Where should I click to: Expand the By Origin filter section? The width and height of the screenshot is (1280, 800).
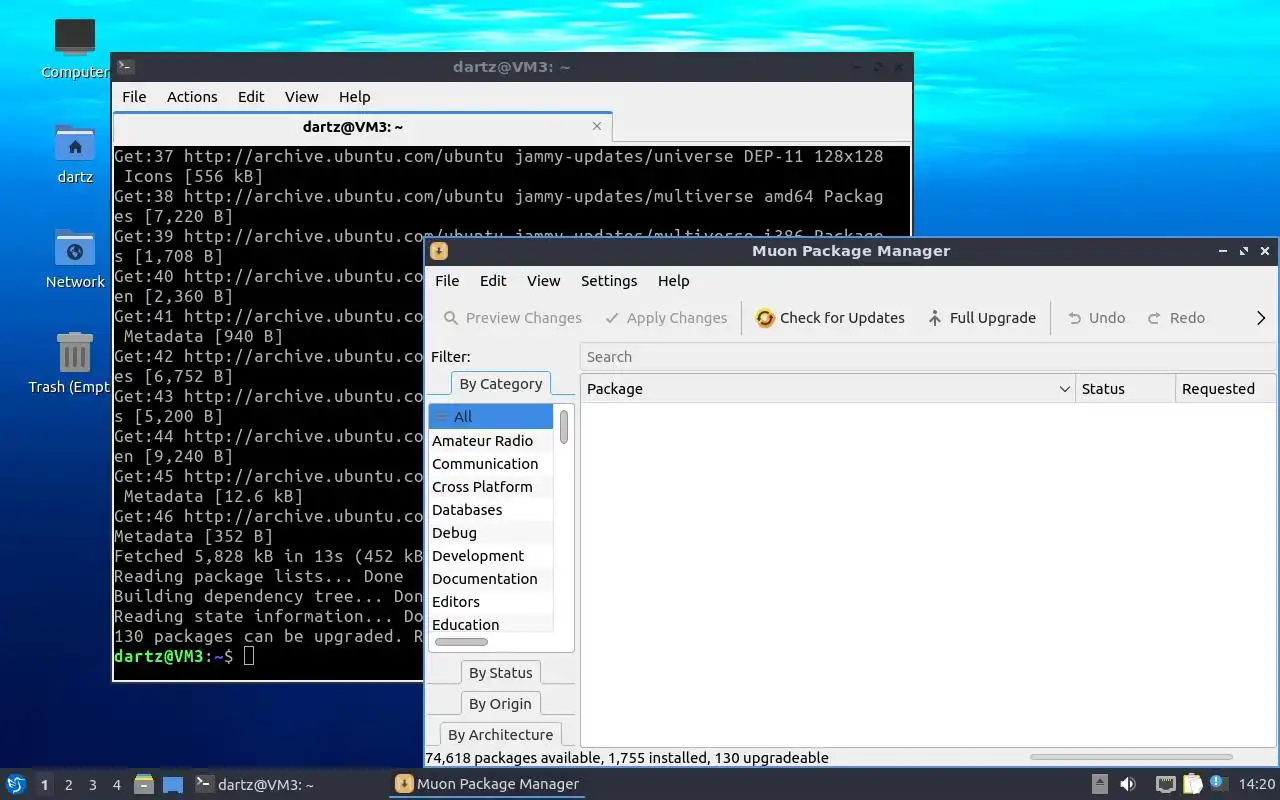[500, 704]
